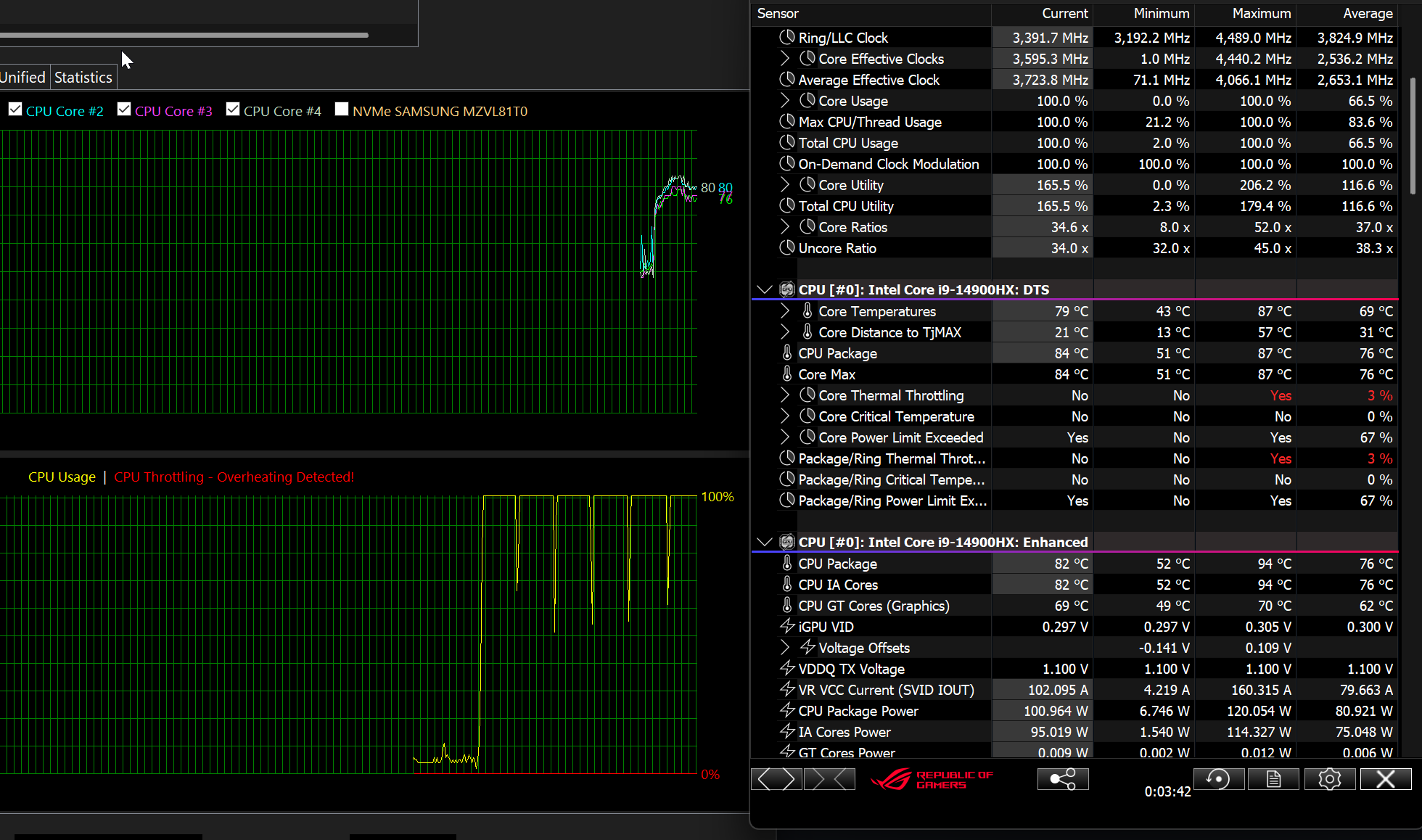This screenshot has width=1422, height=840.
Task: Expand the Core Ratios row
Action: tap(785, 226)
